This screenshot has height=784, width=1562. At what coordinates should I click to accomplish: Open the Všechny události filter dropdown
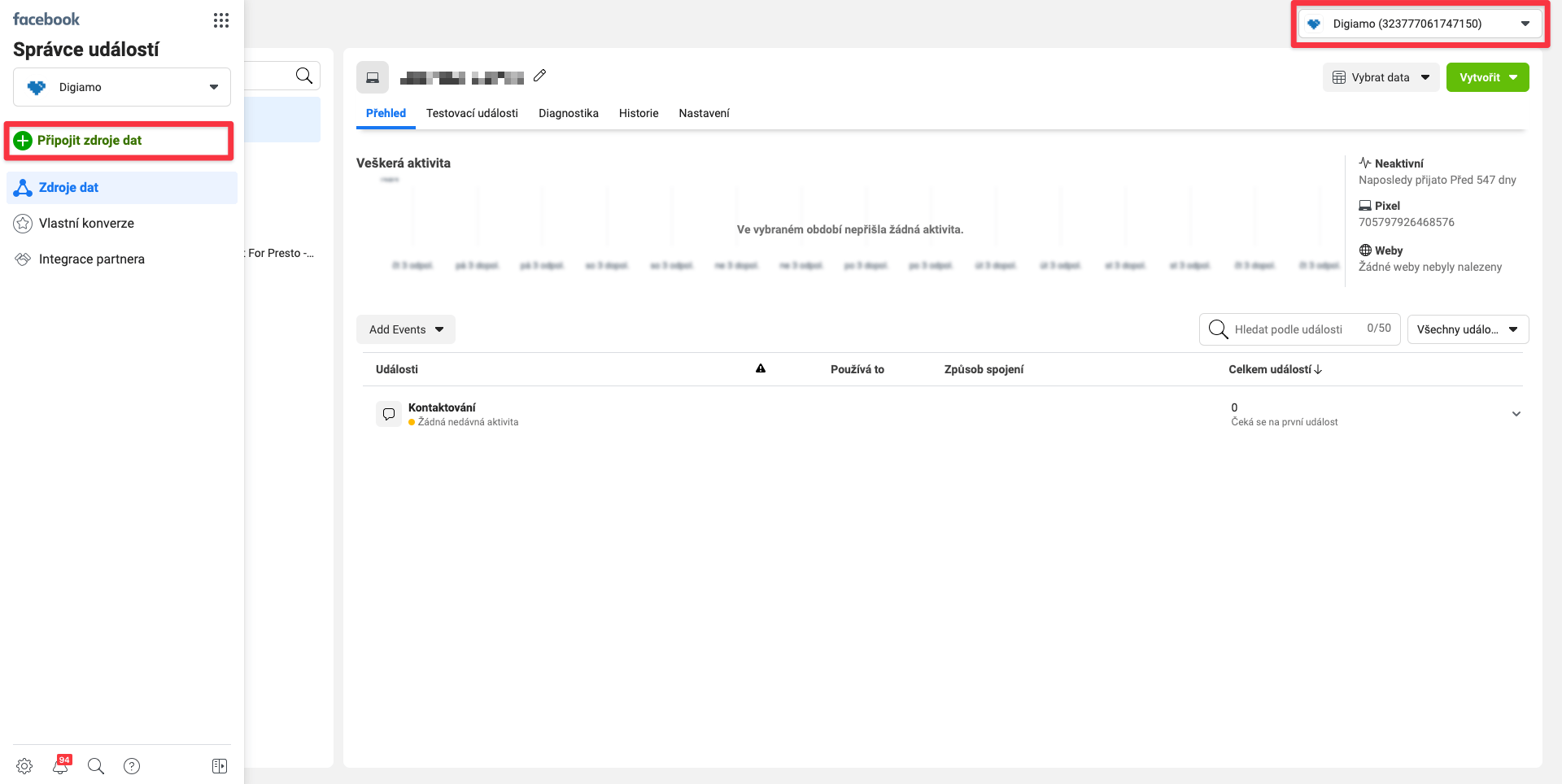point(1467,329)
